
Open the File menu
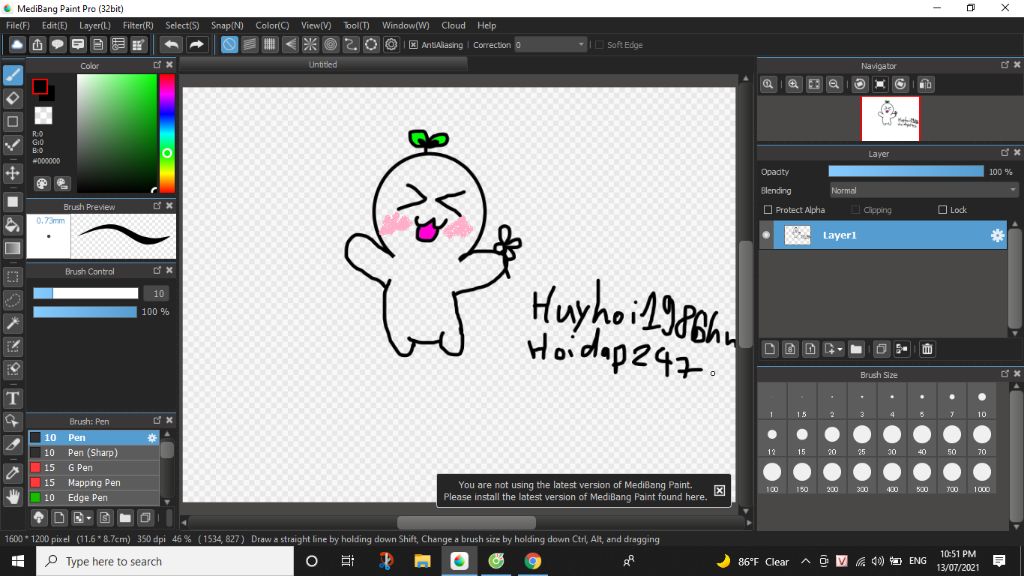point(18,25)
